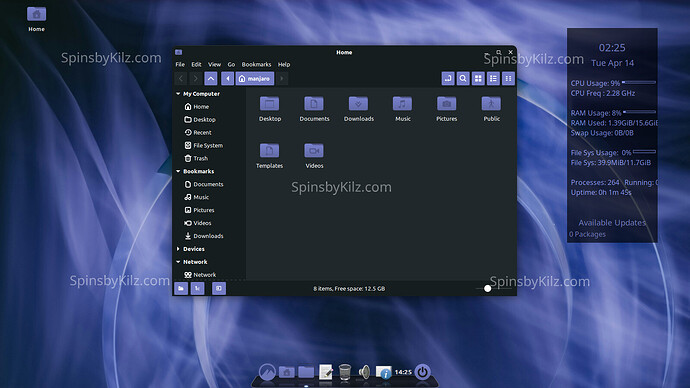
Task: Click the power button in the dock
Action: (422, 372)
